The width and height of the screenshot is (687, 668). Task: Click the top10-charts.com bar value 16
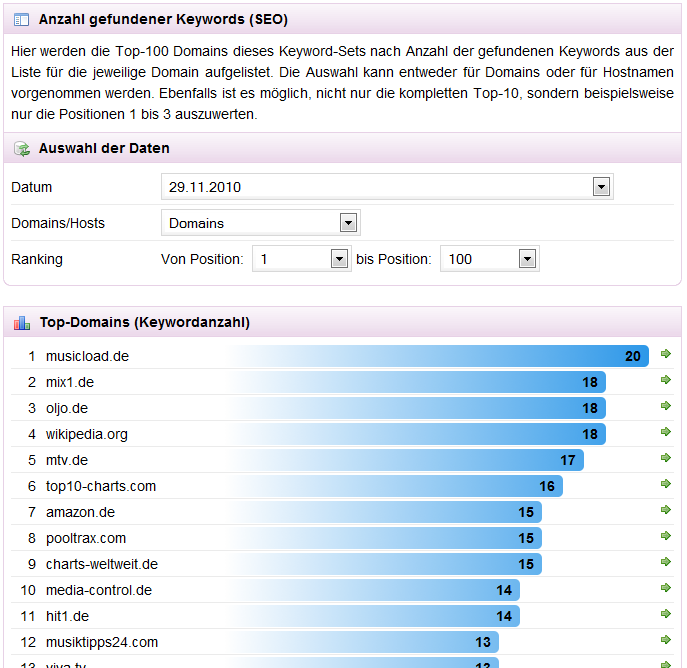tap(547, 486)
